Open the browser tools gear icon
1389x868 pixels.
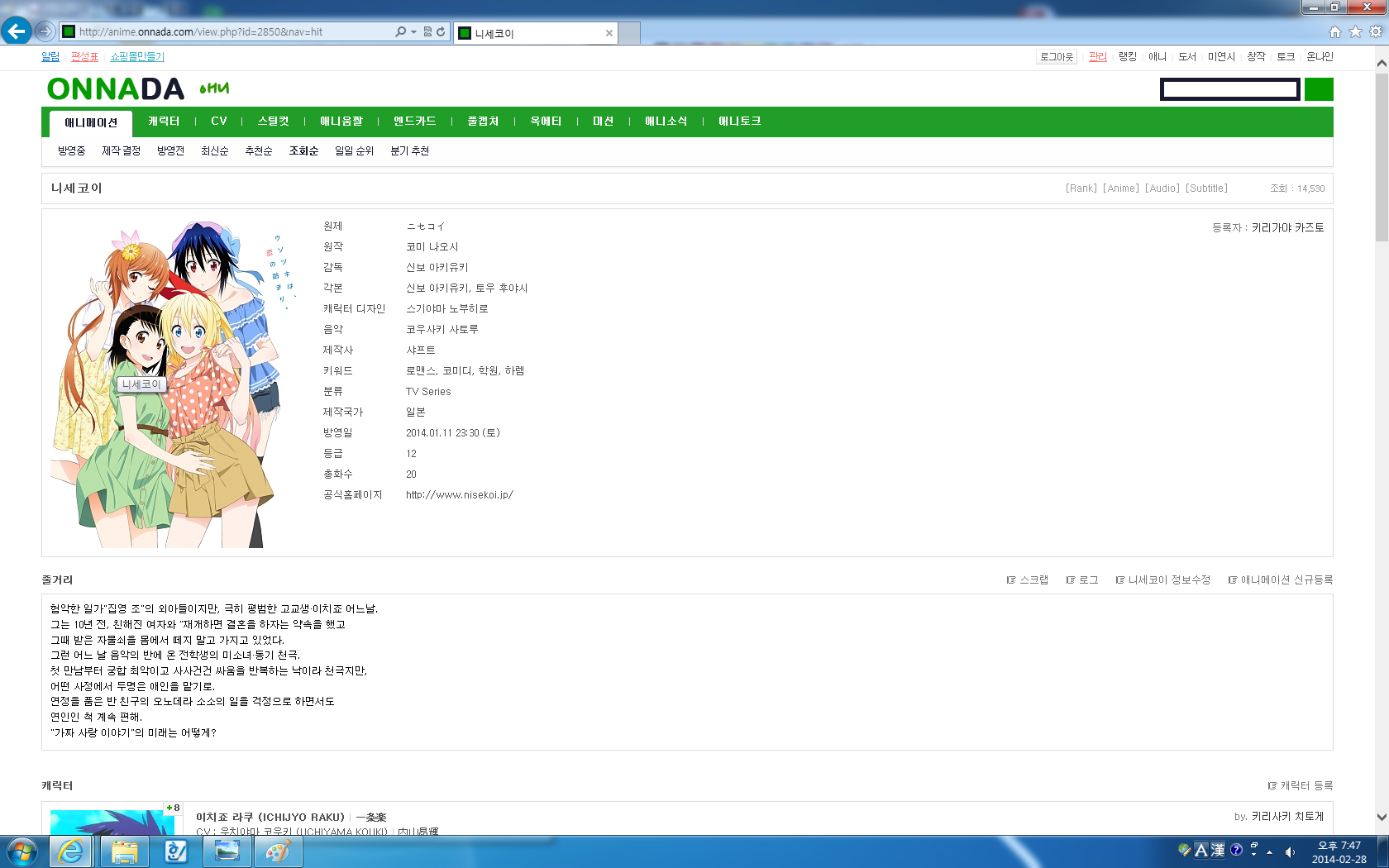click(x=1376, y=31)
